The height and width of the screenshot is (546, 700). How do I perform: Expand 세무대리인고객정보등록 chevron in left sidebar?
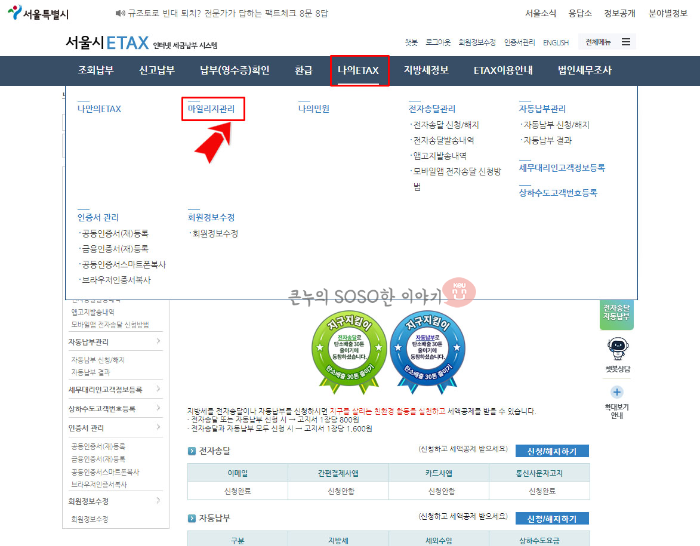pyautogui.click(x=158, y=389)
